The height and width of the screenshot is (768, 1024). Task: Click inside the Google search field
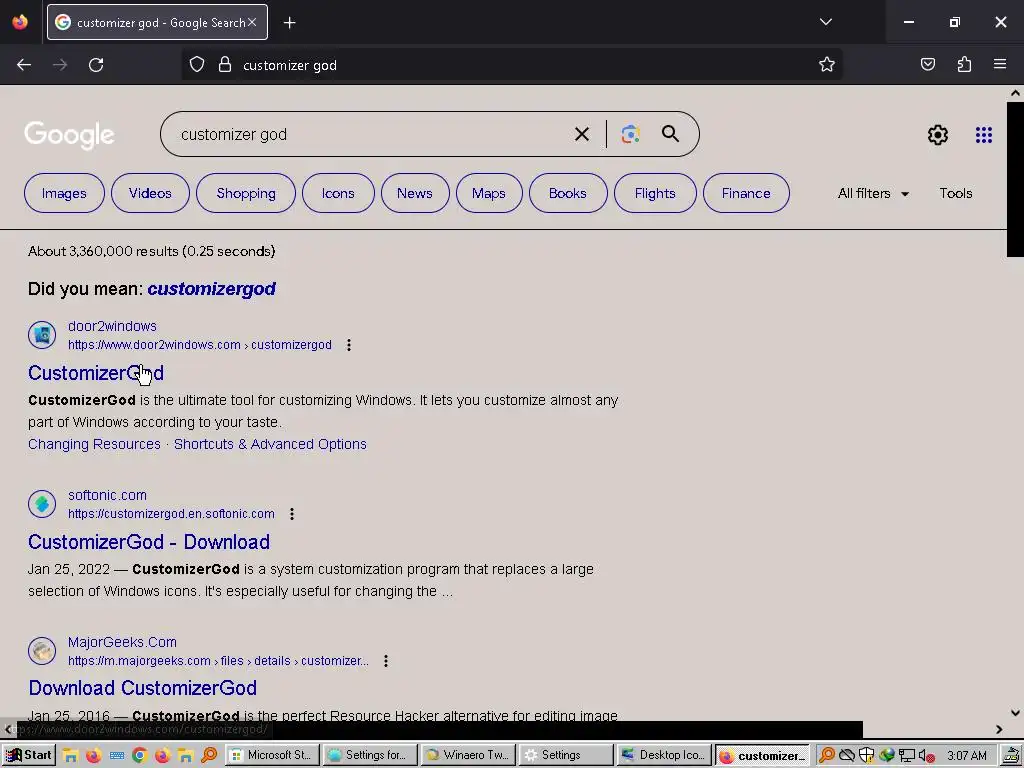click(x=372, y=135)
